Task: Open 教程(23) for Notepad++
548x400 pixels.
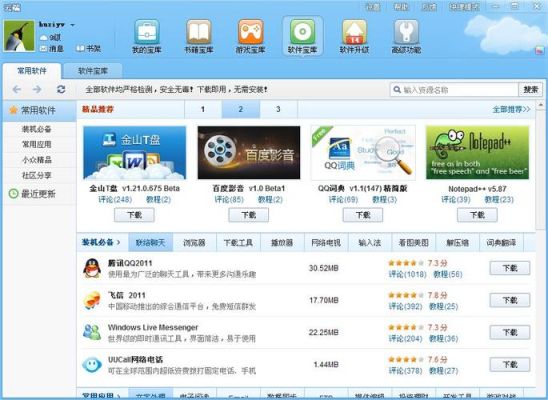Action: coord(499,199)
